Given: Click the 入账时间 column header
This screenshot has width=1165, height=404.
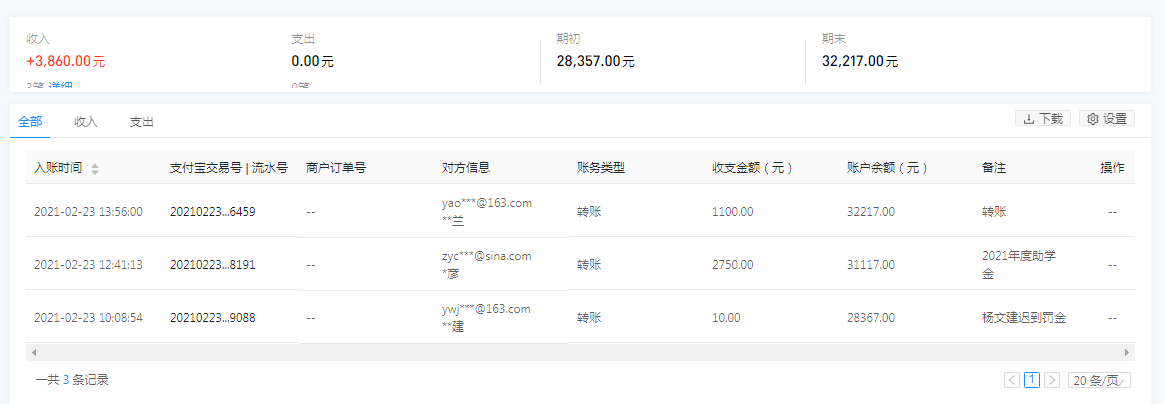Looking at the screenshot, I should [58, 168].
